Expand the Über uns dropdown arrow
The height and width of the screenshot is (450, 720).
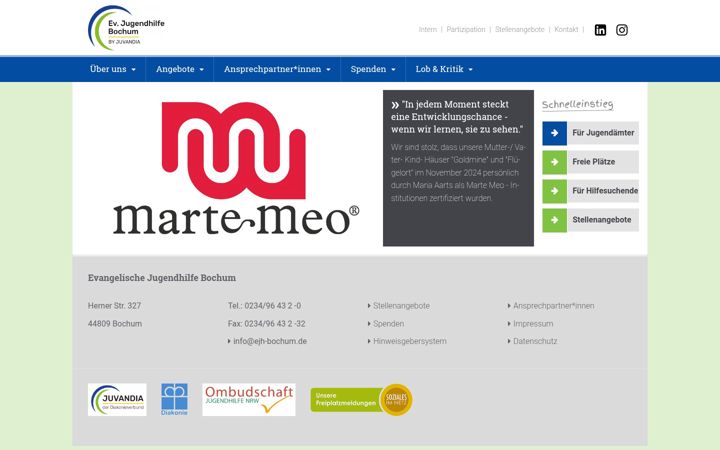[134, 70]
